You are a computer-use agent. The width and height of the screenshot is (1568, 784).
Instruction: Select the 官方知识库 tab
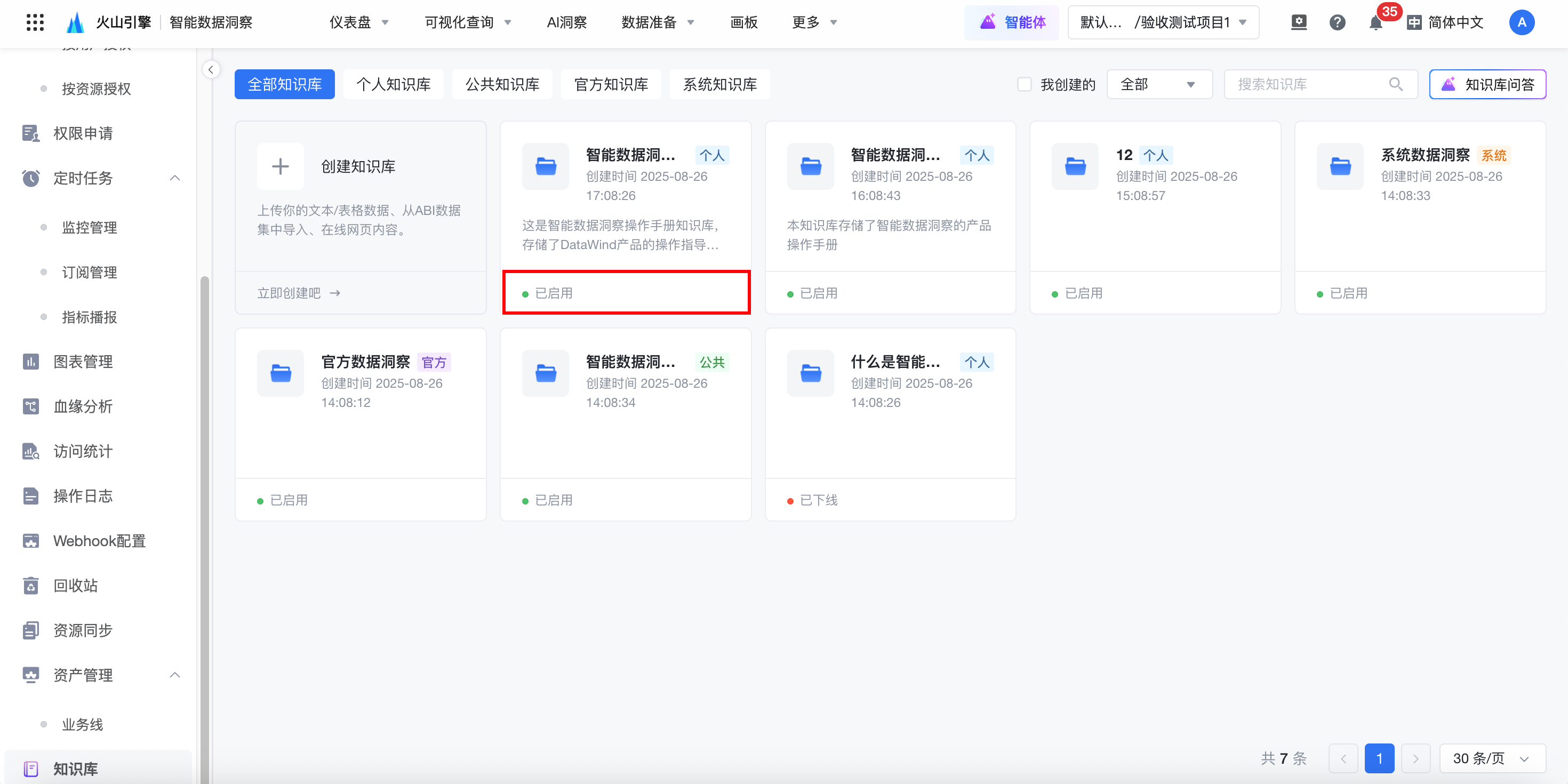(x=611, y=84)
